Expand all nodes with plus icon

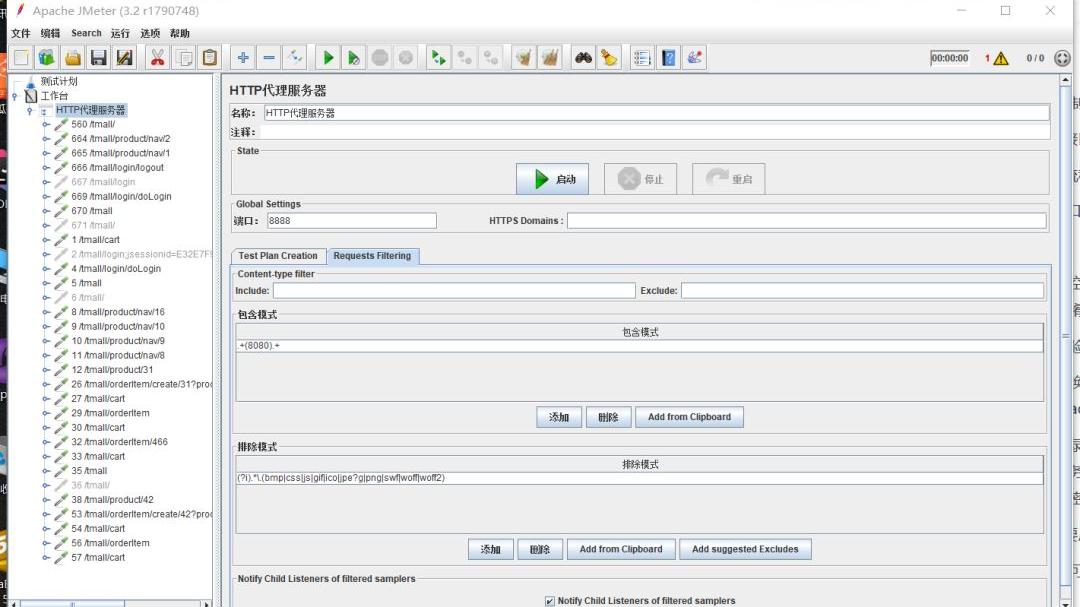tap(243, 58)
